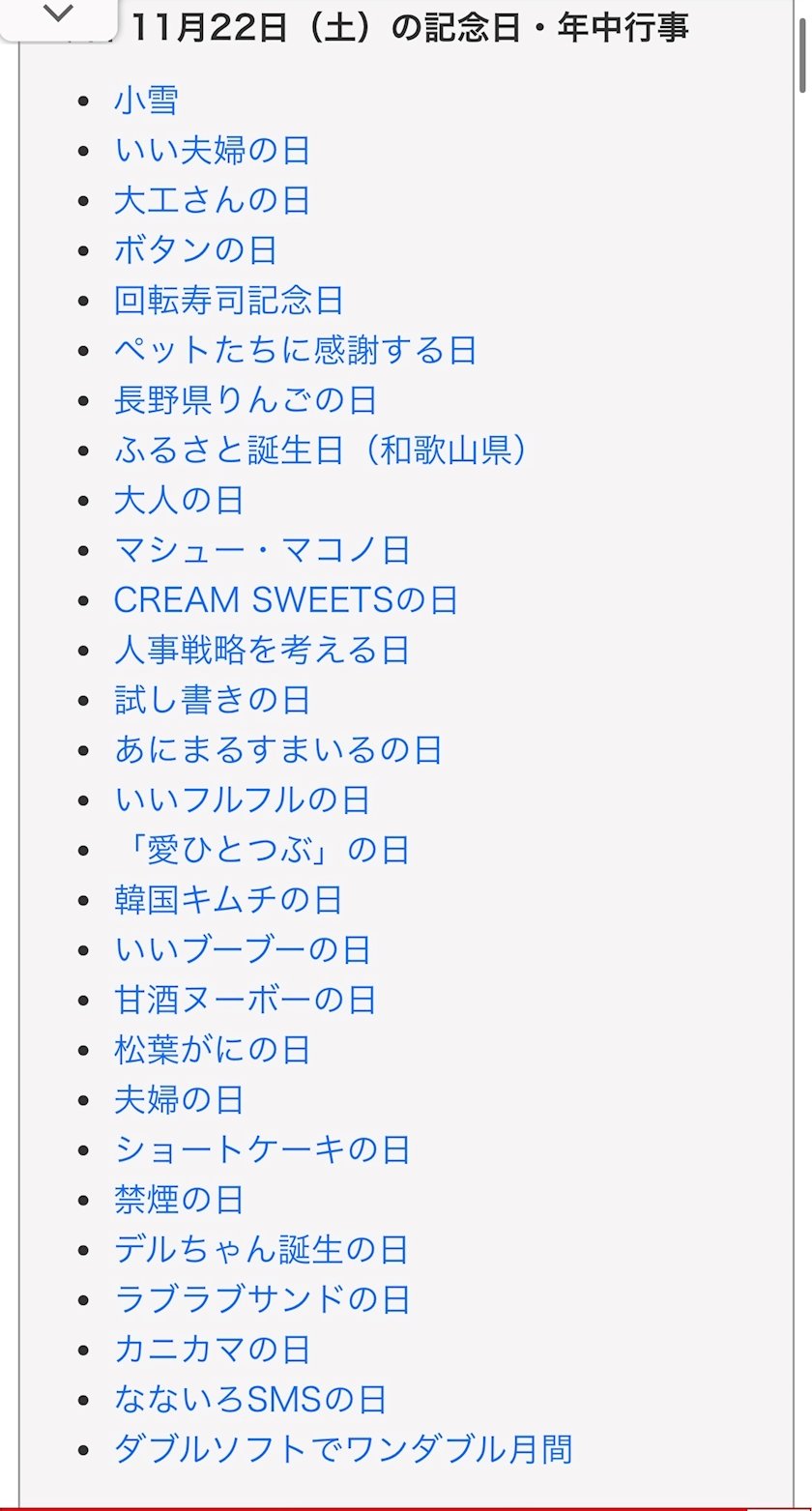Open the 試し書きの日 link

pos(212,700)
